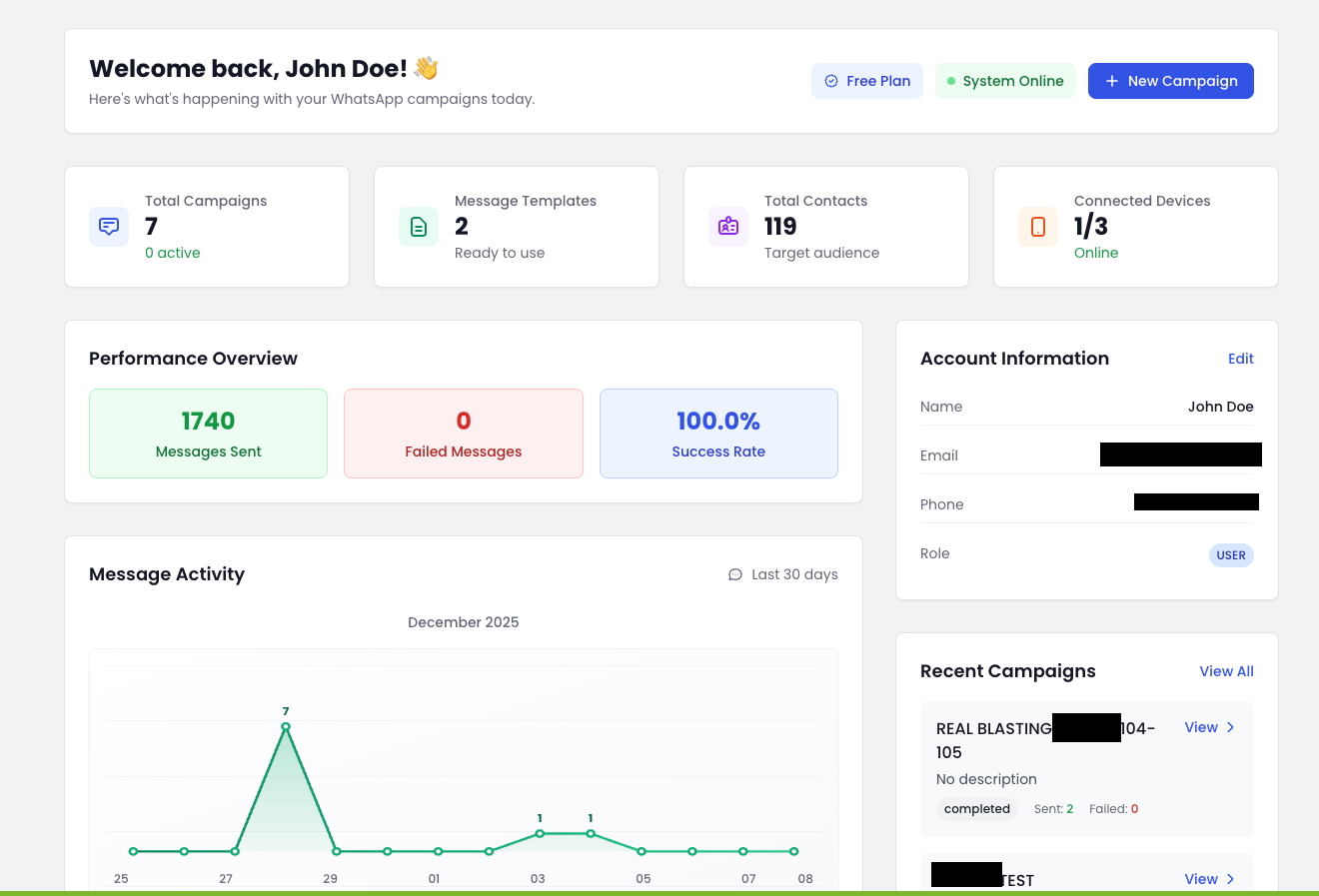This screenshot has width=1319, height=896.
Task: Expand the REAL BLASTING campaign via its chevron
Action: tap(1231, 727)
